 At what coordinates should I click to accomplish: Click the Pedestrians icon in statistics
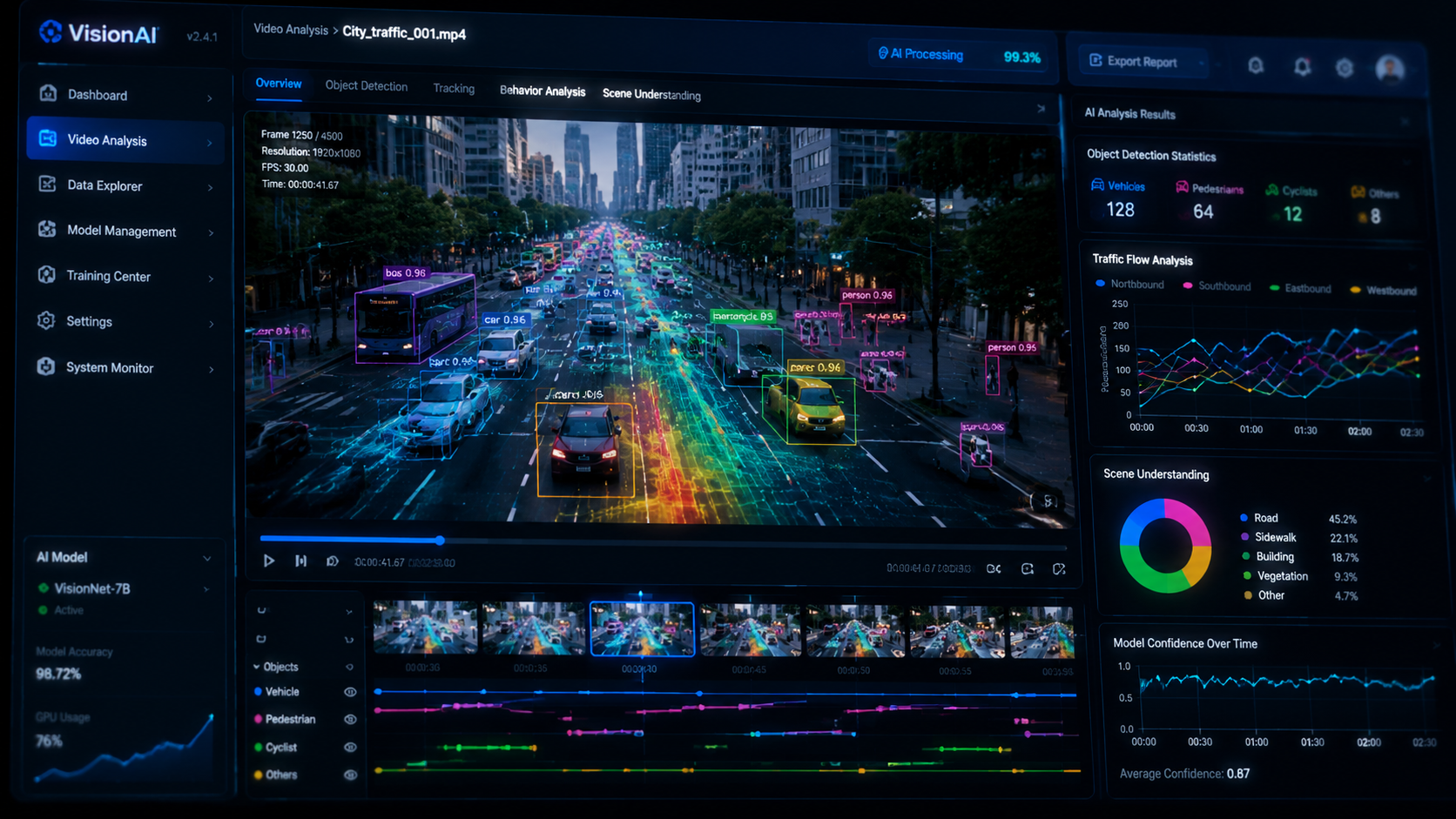(1182, 187)
